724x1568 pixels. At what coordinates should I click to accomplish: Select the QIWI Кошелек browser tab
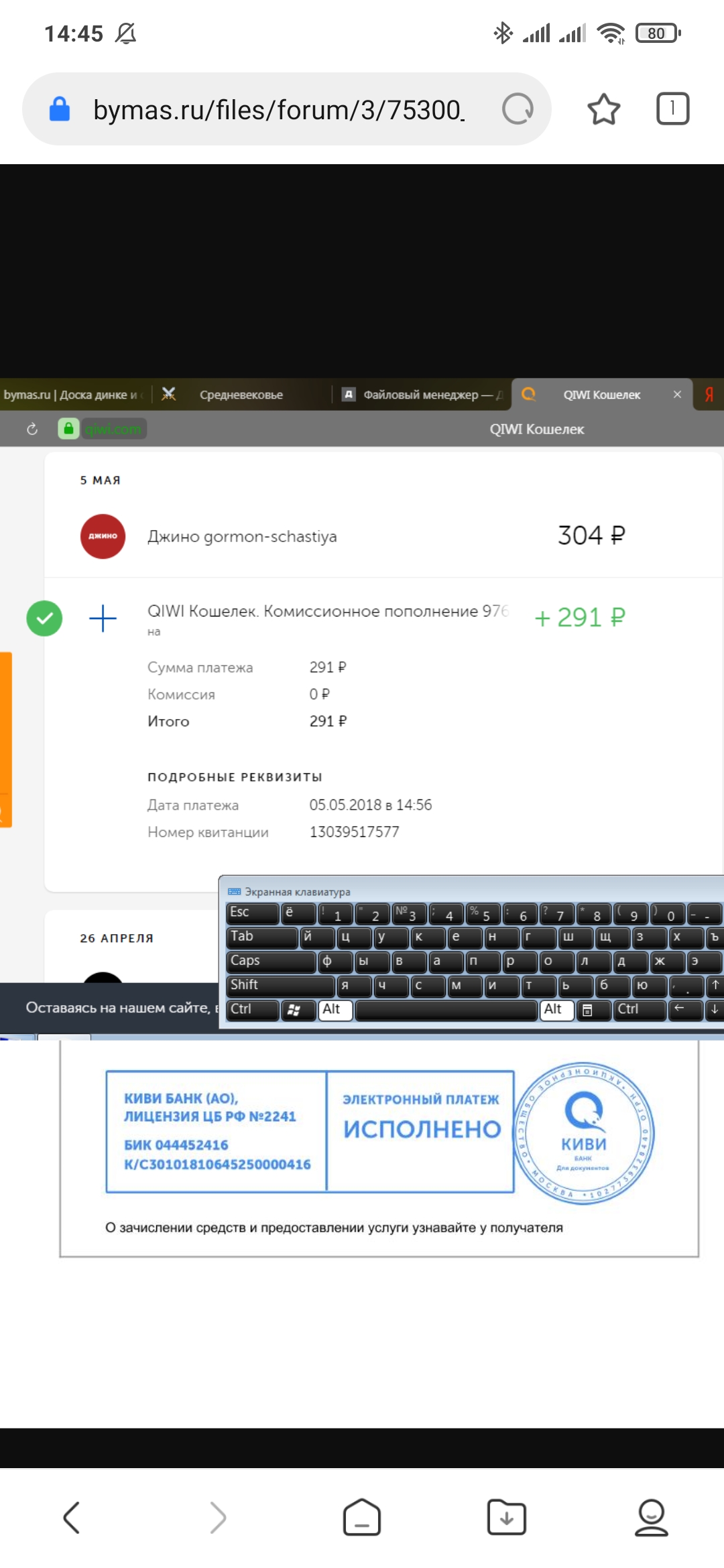(x=601, y=395)
